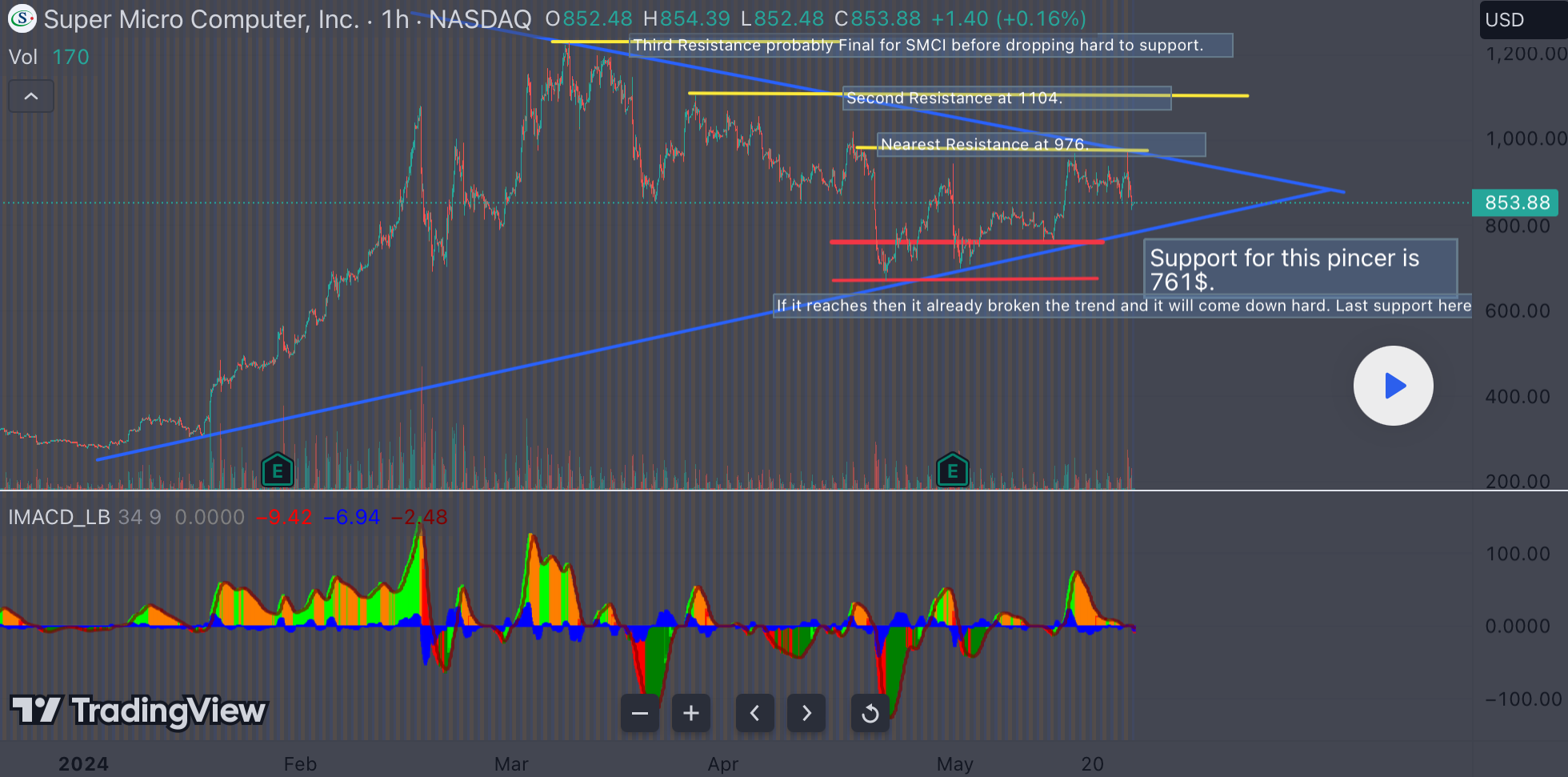Image resolution: width=1568 pixels, height=777 pixels.
Task: Select the Super Micro Computer, Inc. symbol title
Action: (x=201, y=19)
